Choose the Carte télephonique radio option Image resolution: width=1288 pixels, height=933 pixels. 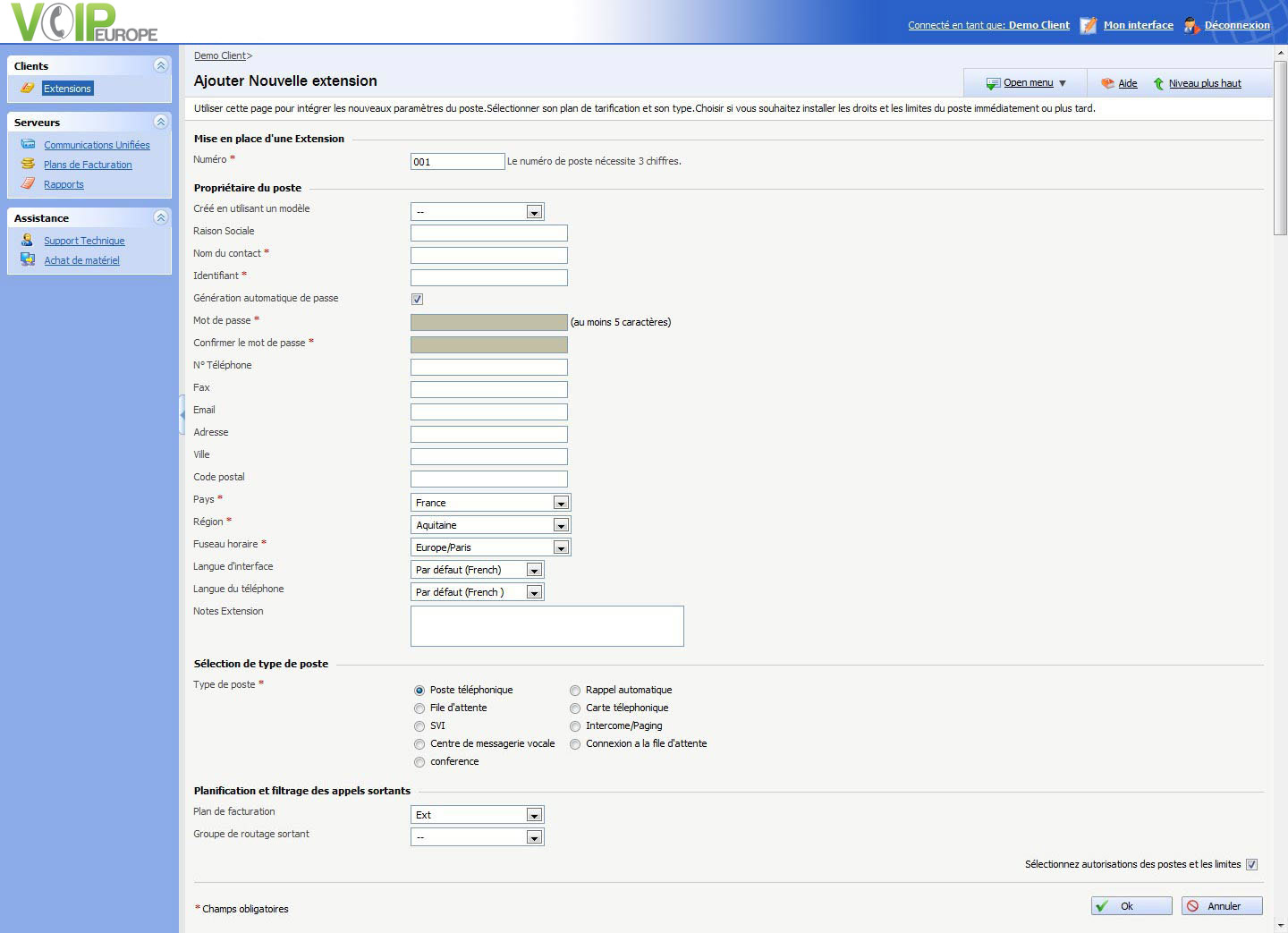pyautogui.click(x=575, y=708)
